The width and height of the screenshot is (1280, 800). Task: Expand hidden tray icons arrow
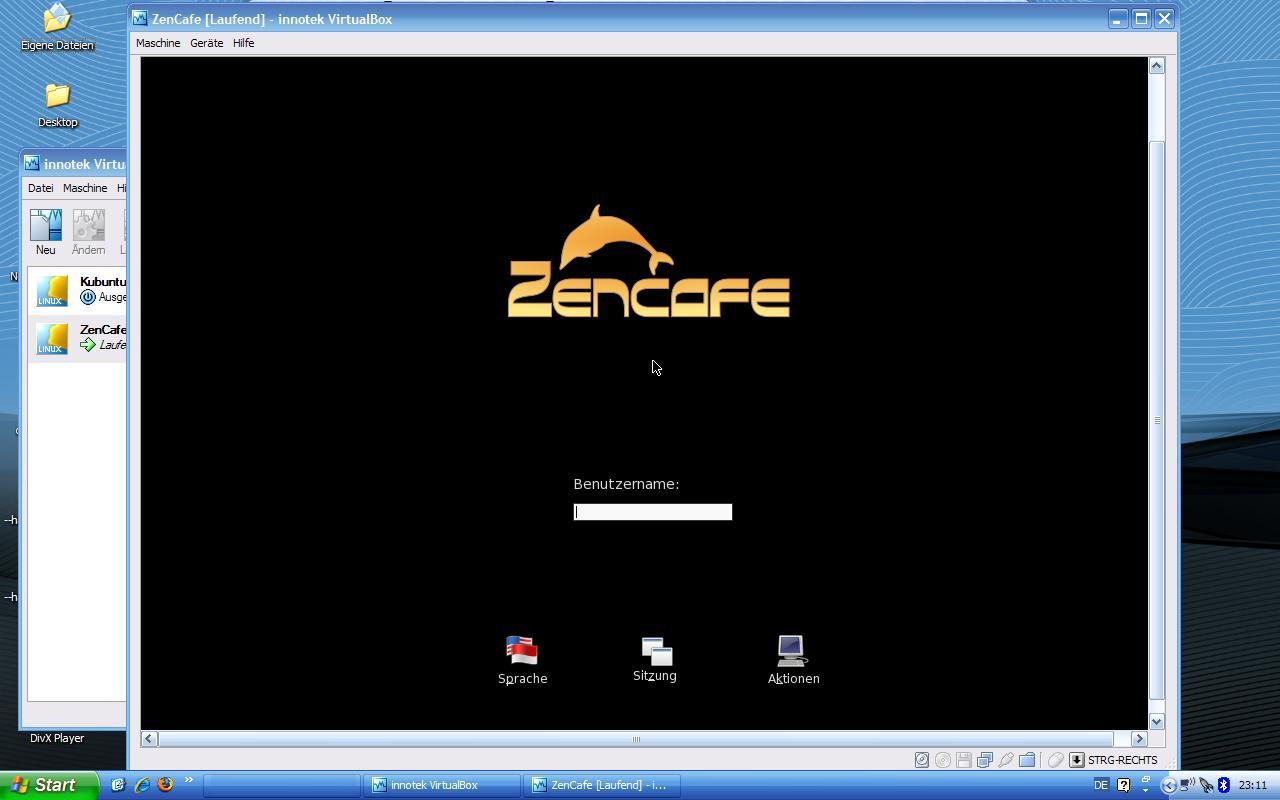tap(1169, 786)
